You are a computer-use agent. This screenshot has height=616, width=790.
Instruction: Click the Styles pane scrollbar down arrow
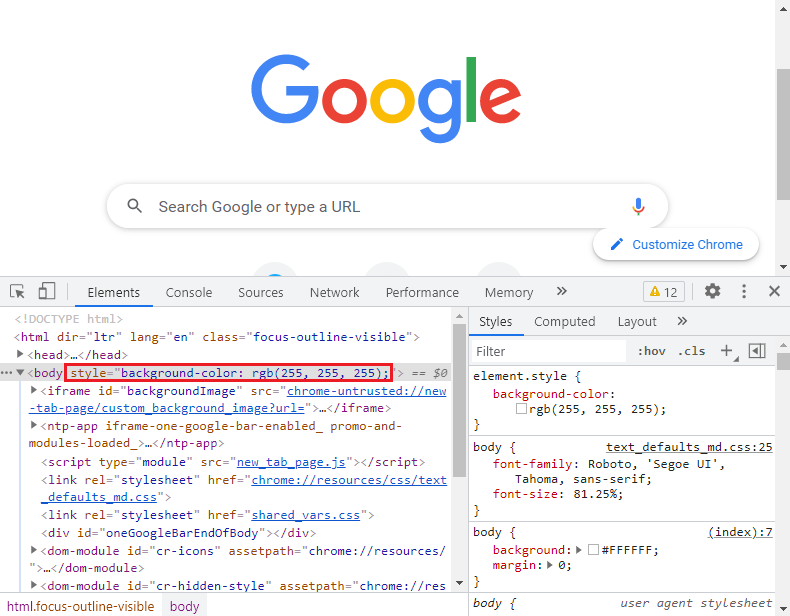[783, 608]
